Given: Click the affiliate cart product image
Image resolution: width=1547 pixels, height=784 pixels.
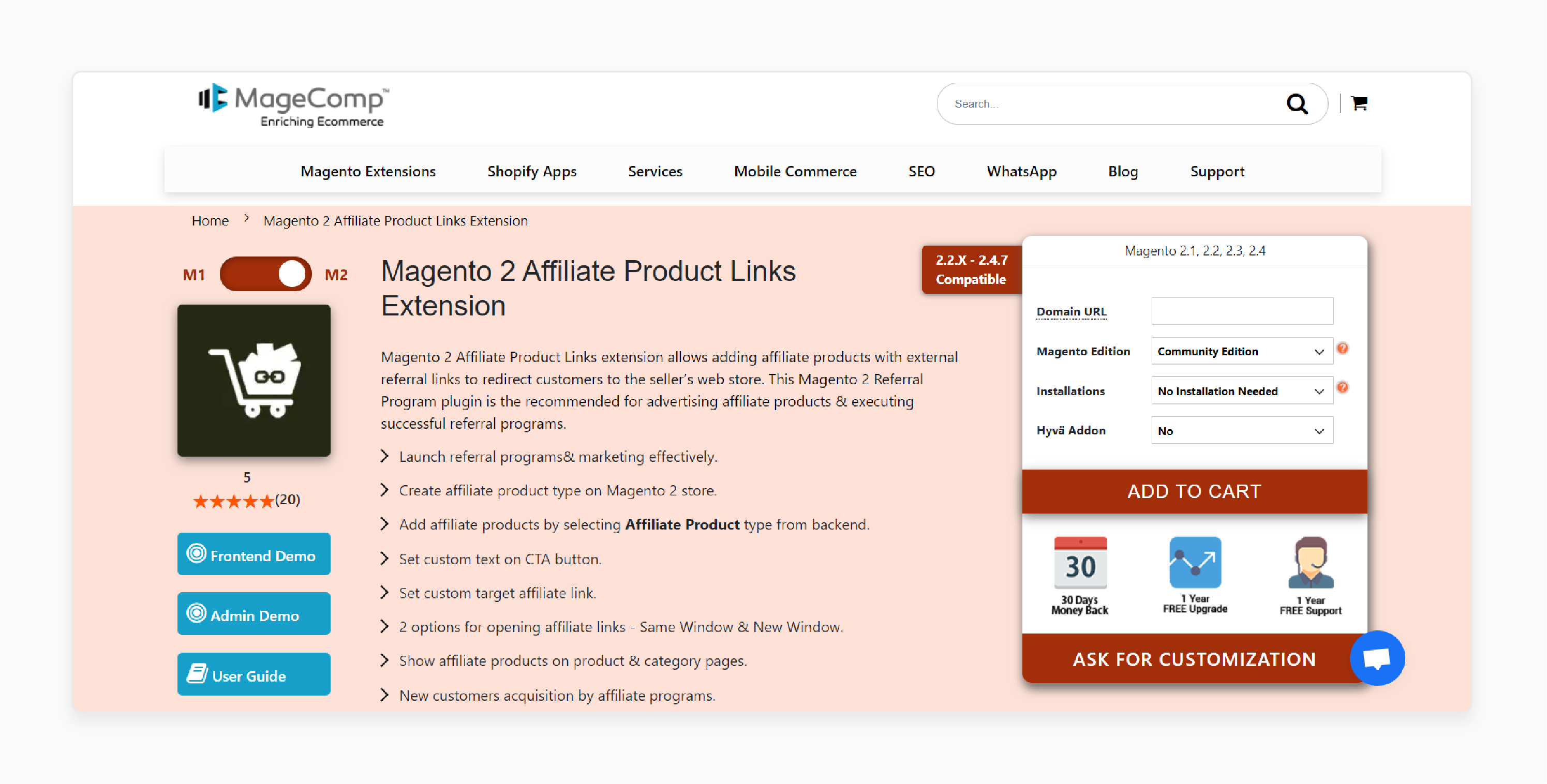Looking at the screenshot, I should tap(254, 380).
